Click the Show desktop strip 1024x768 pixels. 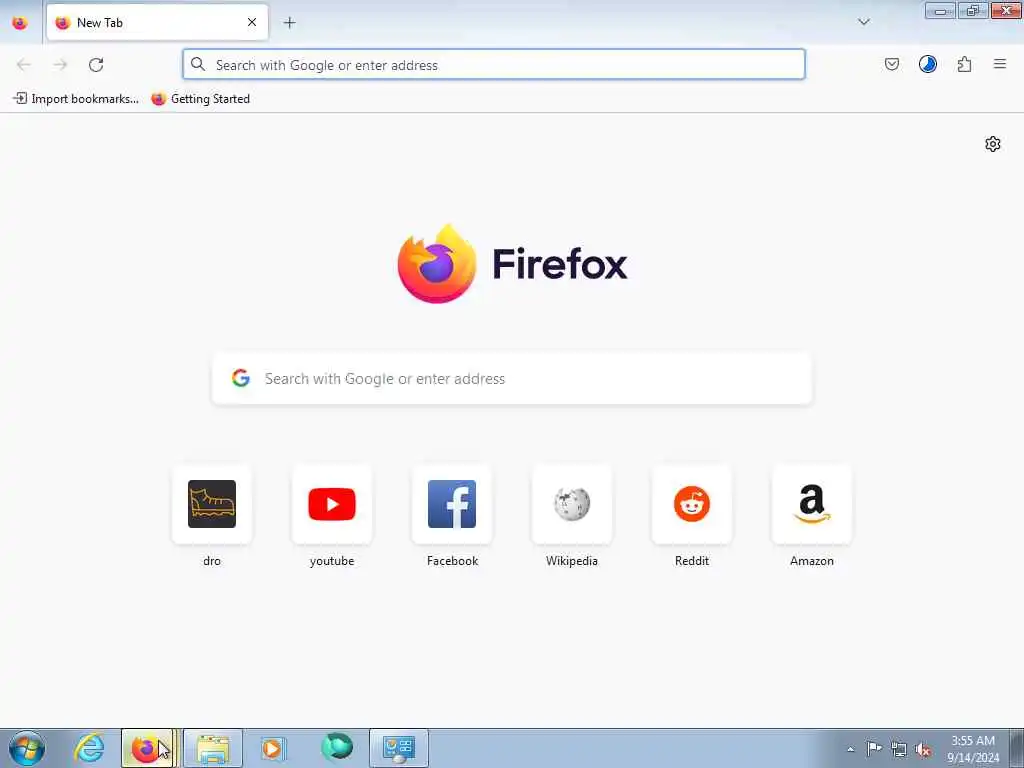[x=1017, y=748]
